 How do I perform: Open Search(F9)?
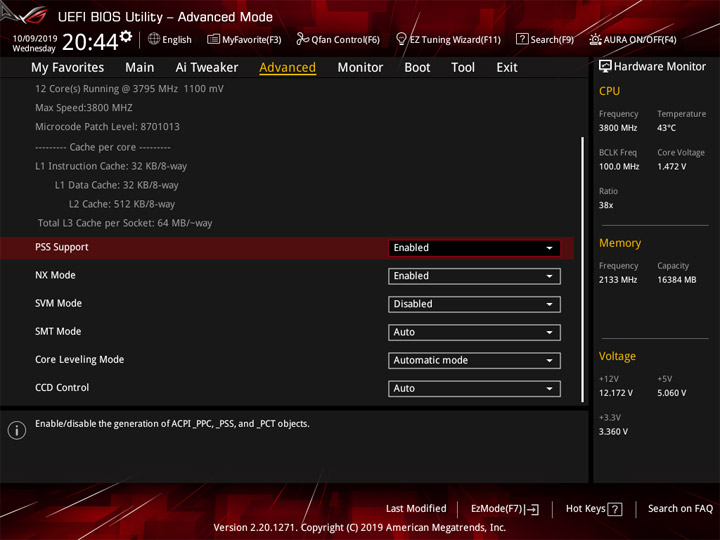[x=545, y=39]
